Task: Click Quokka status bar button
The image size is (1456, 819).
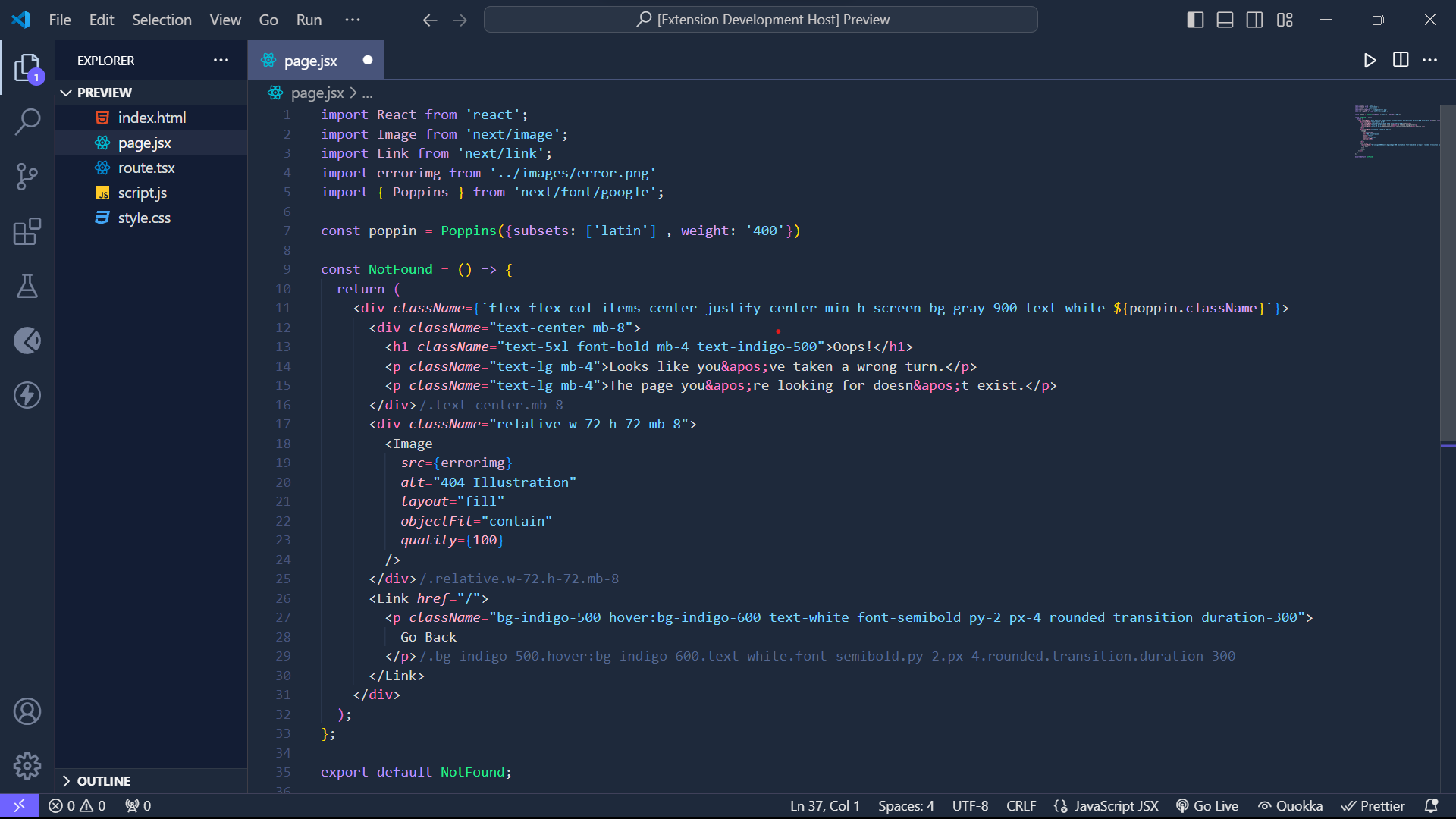Action: tap(1291, 805)
